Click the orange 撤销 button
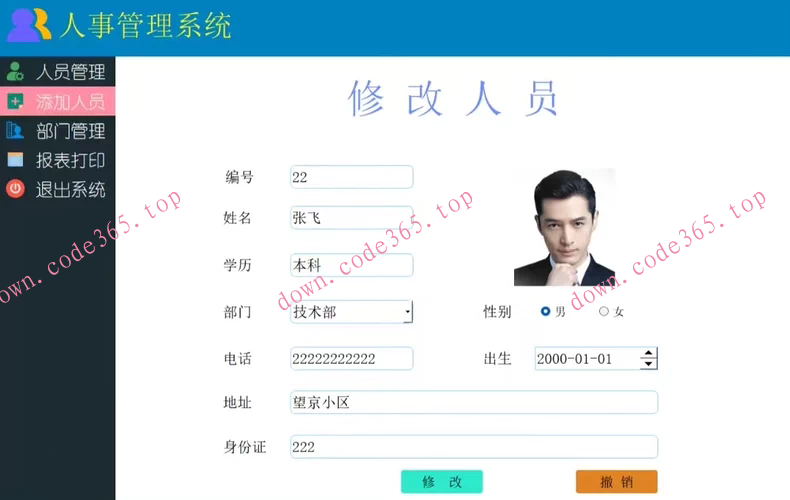The width and height of the screenshot is (790, 500). coord(617,482)
